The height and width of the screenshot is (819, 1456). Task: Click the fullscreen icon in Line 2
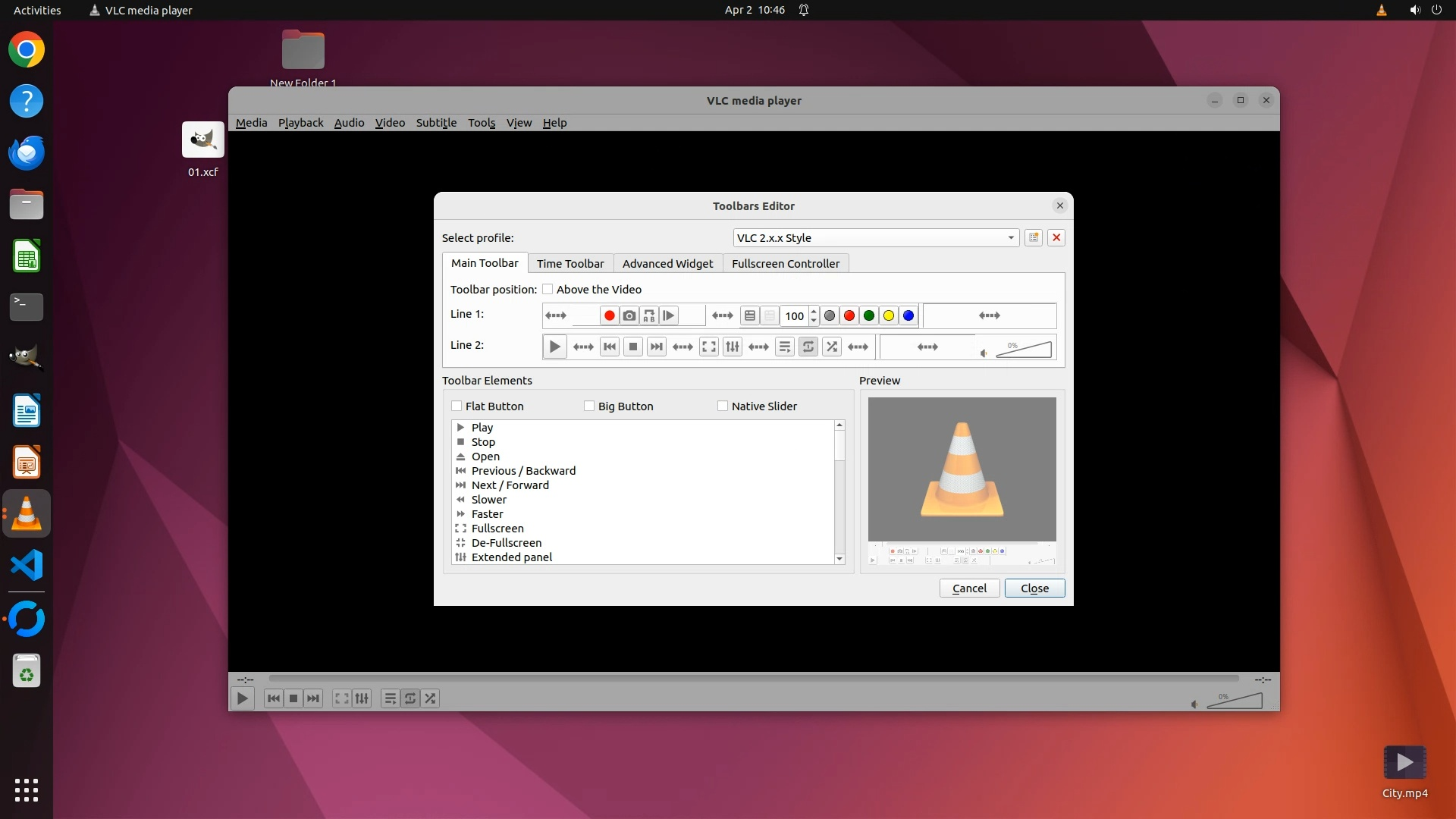(x=709, y=347)
